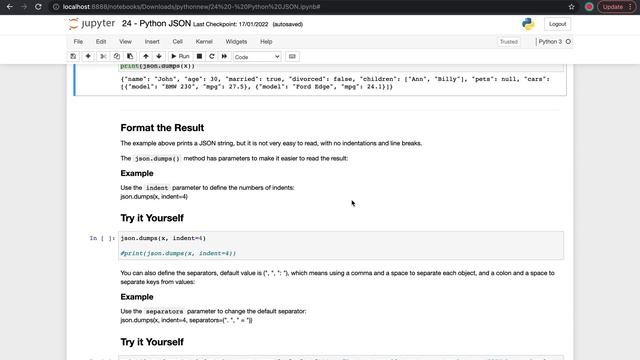Click the Format the Result heading

pos(162,128)
